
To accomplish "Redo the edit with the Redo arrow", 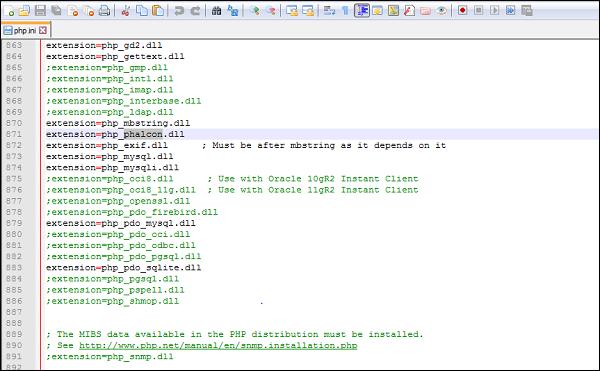I will tap(195, 11).
